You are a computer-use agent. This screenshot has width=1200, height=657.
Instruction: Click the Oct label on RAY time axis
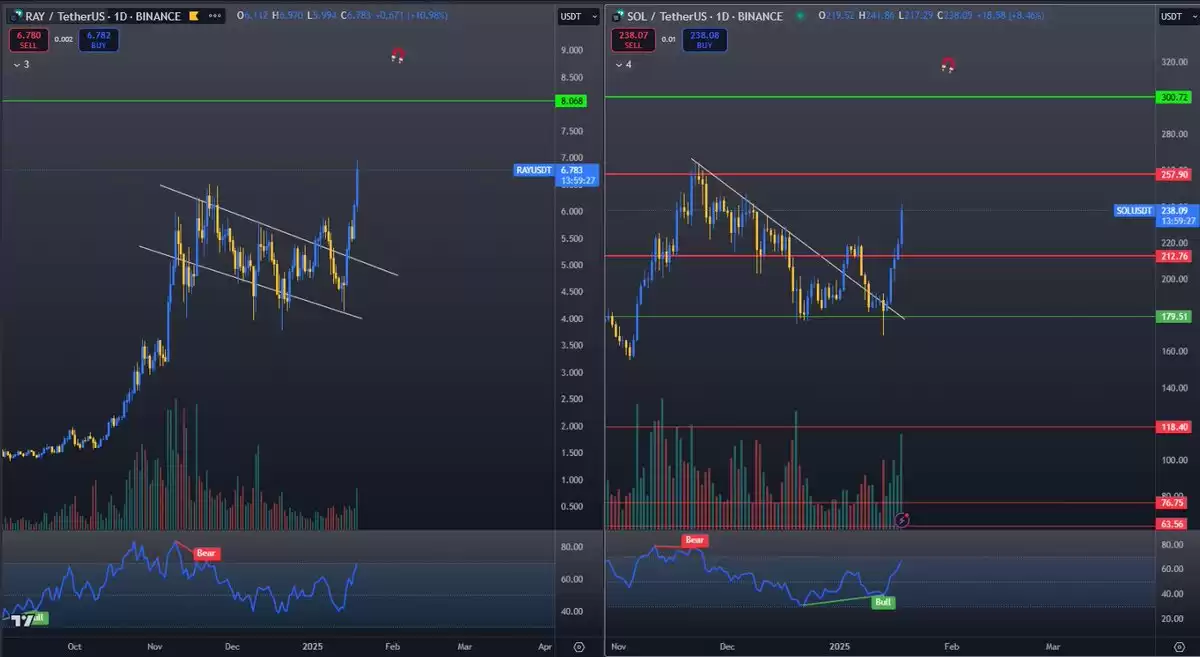pyautogui.click(x=74, y=646)
